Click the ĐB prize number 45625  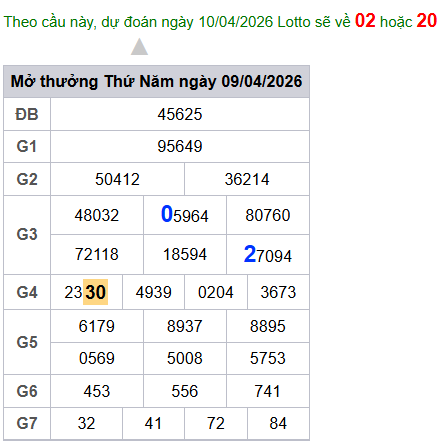pos(180,114)
